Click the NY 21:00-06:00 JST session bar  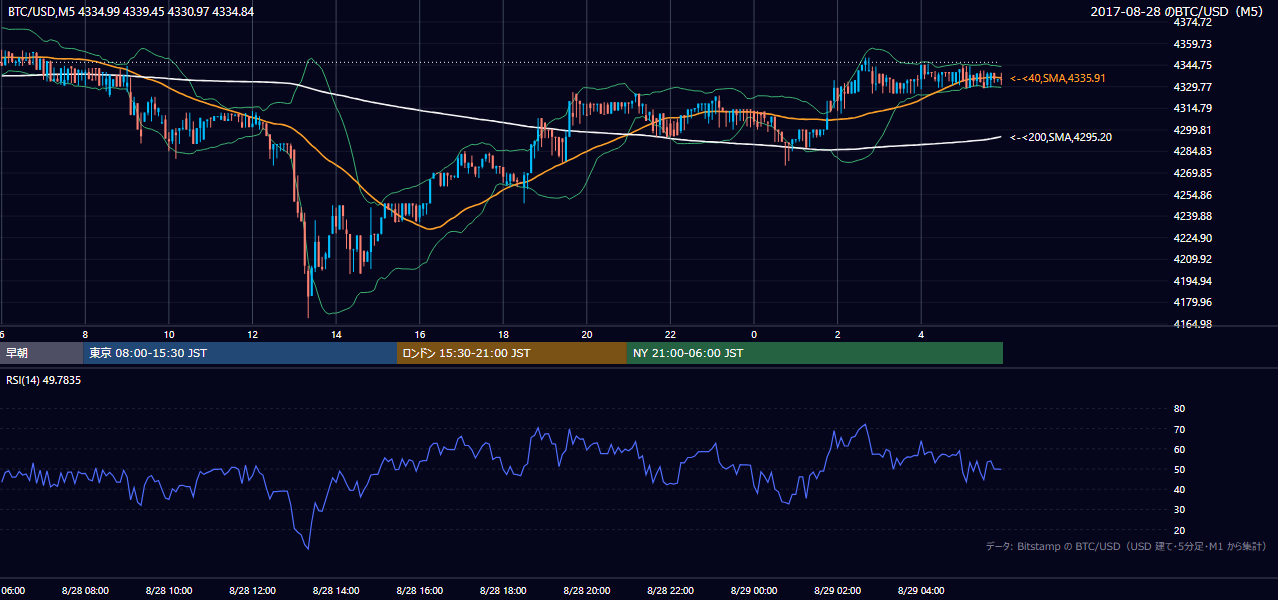(815, 353)
